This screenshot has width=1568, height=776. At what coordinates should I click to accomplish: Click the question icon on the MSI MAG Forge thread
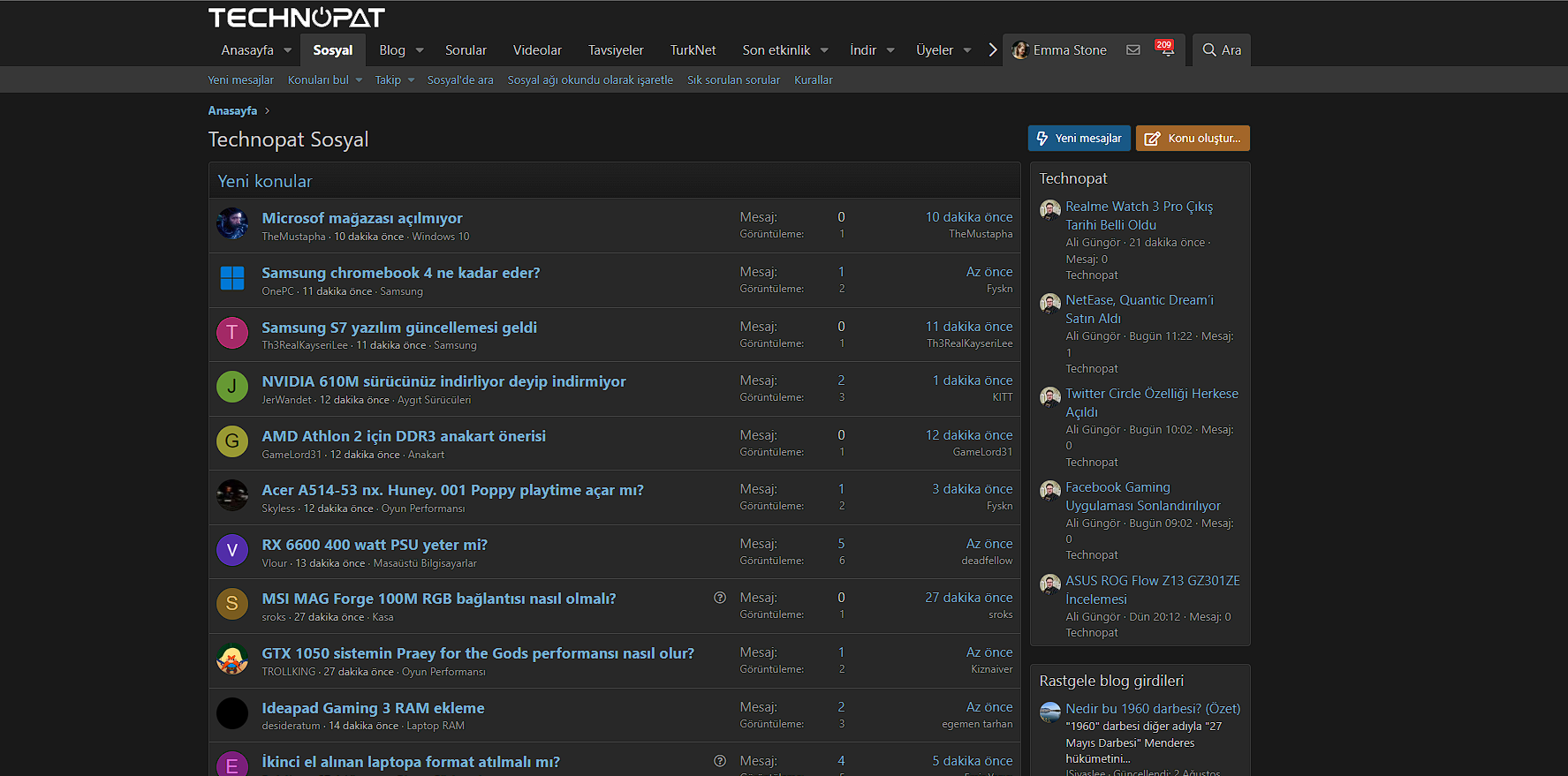[720, 598]
